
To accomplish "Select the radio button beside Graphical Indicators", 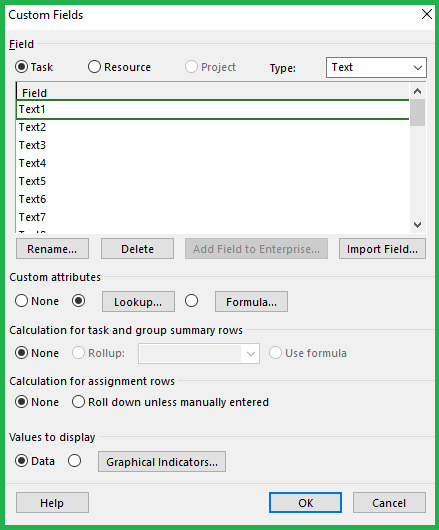I will pos(74,461).
